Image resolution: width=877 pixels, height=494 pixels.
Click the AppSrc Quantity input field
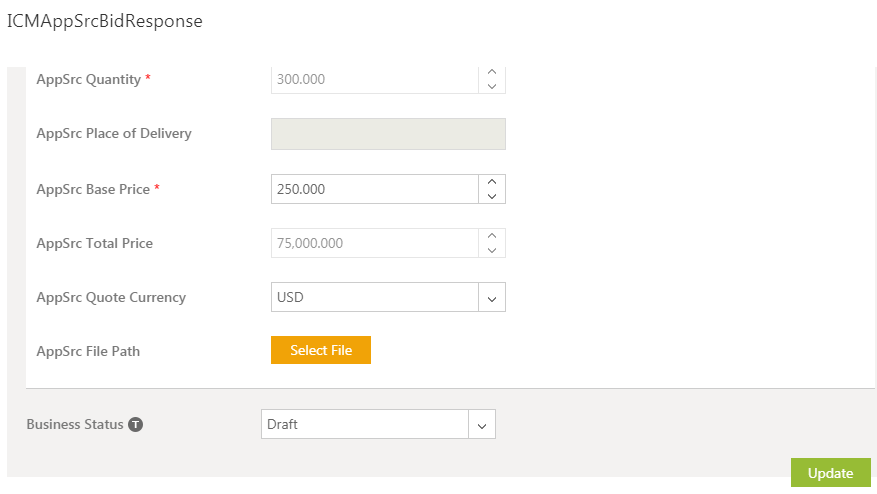[x=375, y=79]
